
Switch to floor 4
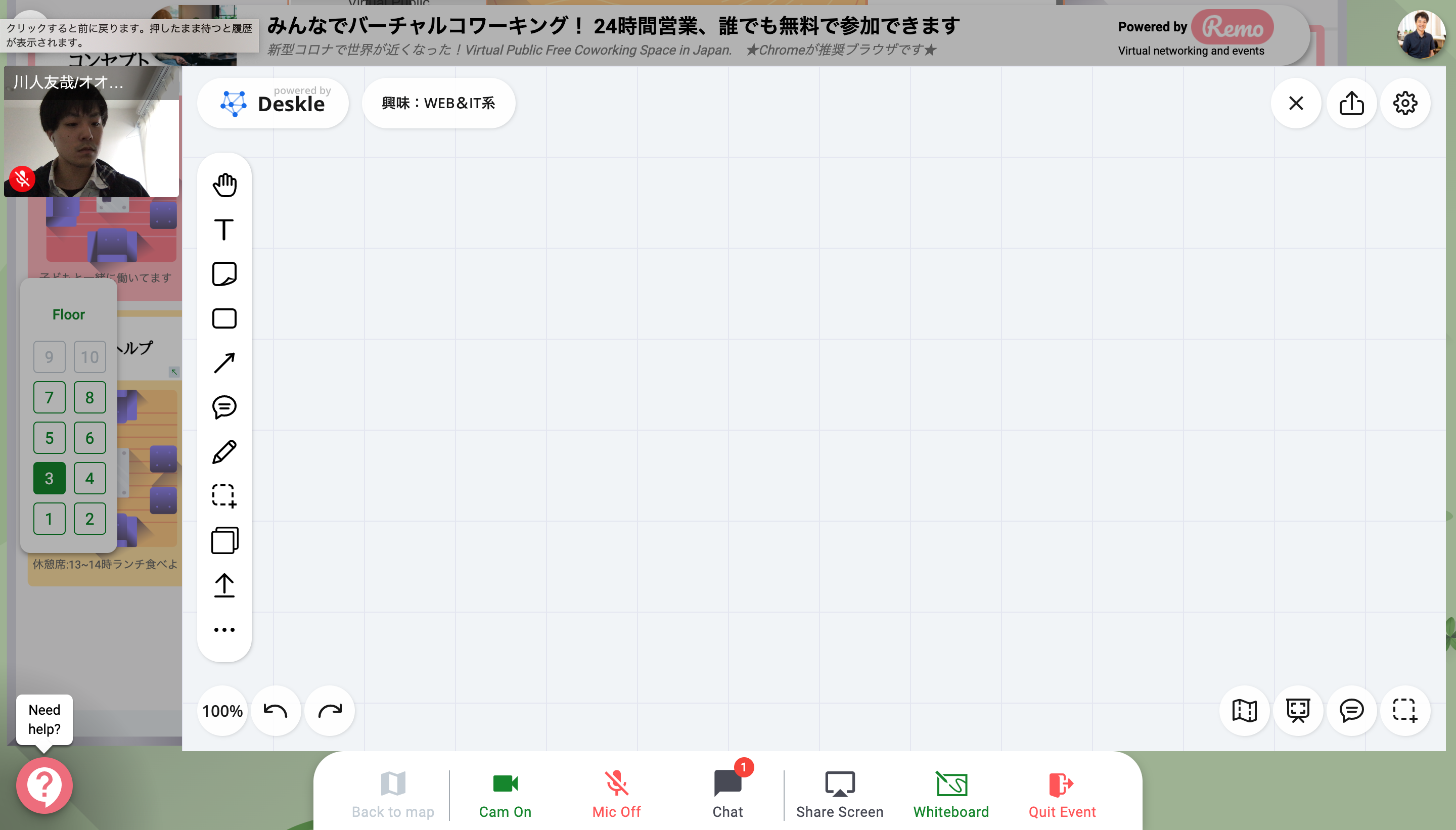pyautogui.click(x=89, y=478)
